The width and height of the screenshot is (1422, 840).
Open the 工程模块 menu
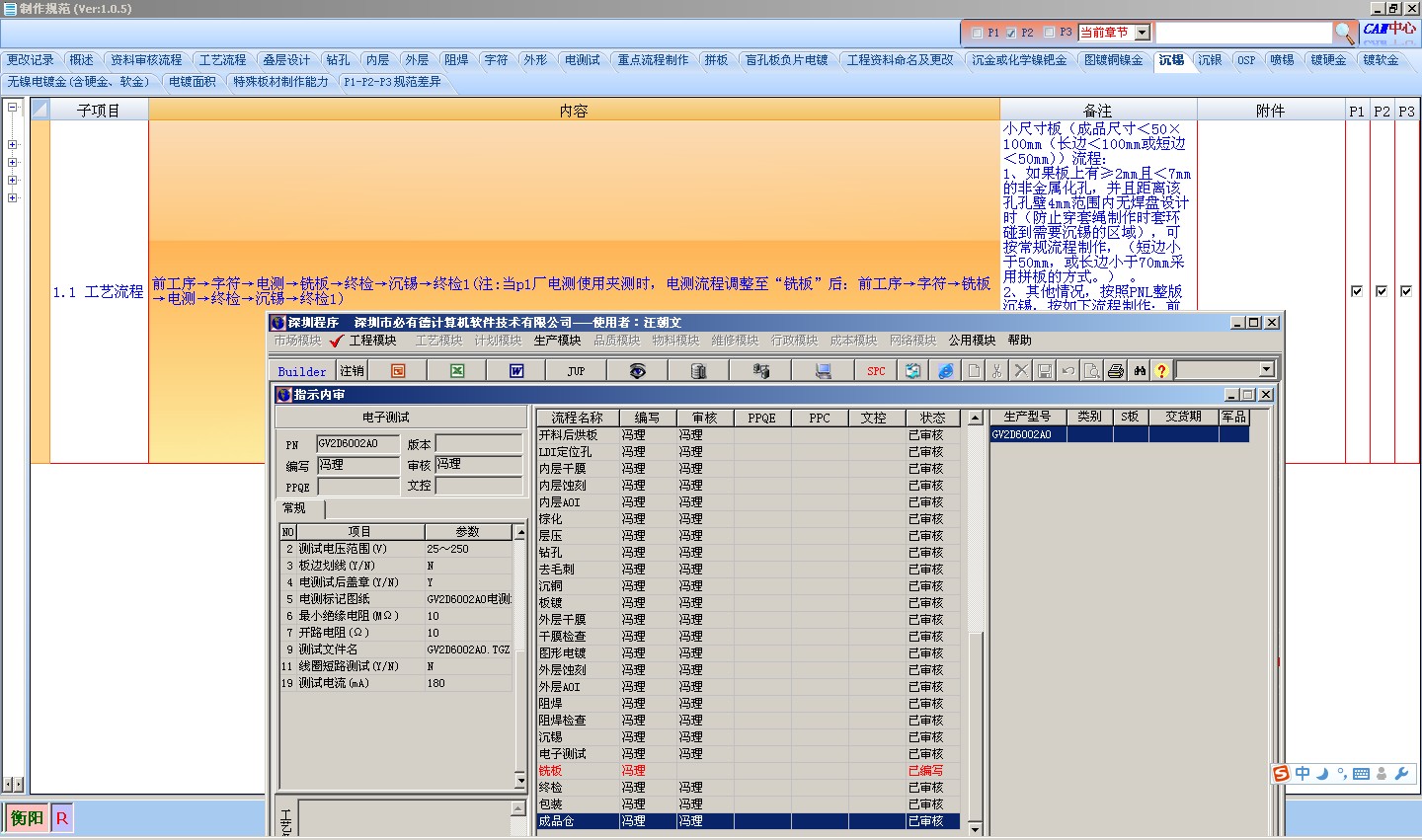(373, 341)
